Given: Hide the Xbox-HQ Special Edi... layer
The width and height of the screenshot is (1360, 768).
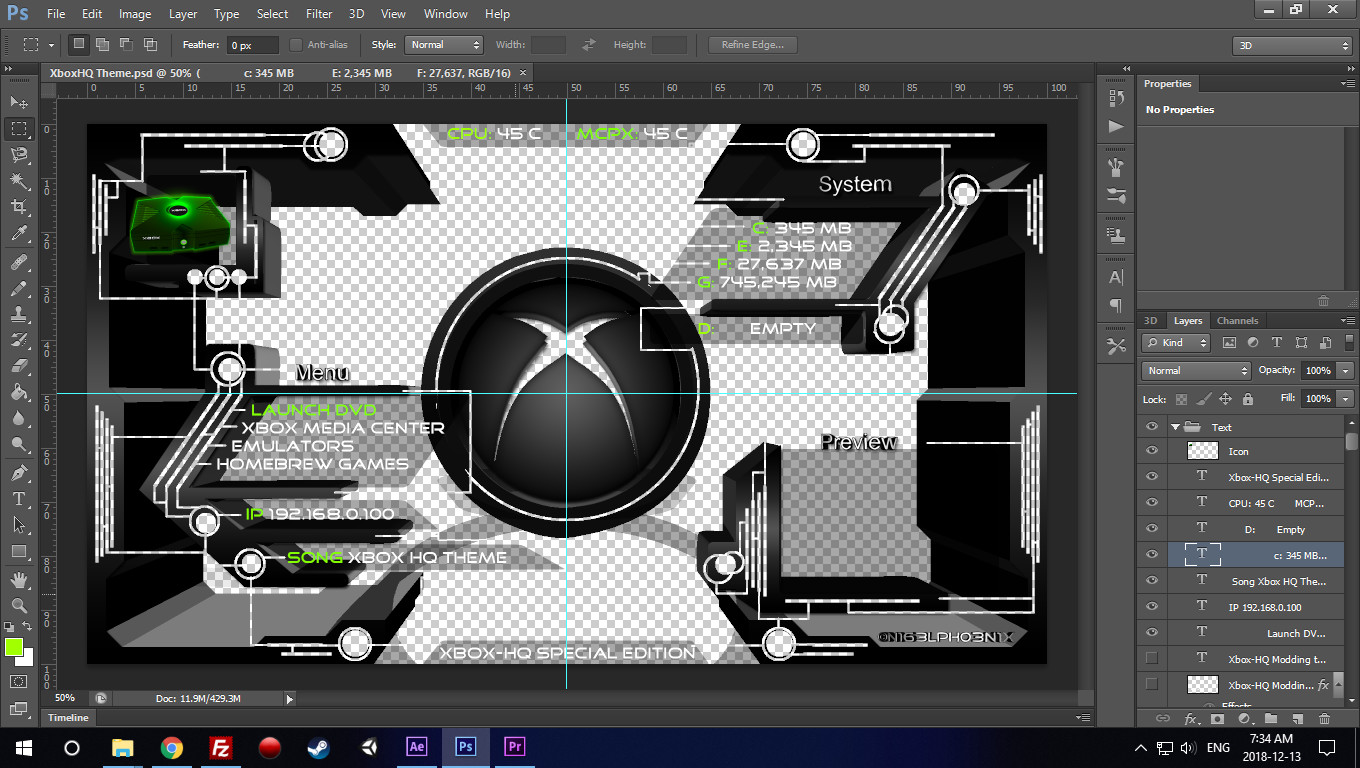Looking at the screenshot, I should 1152,477.
